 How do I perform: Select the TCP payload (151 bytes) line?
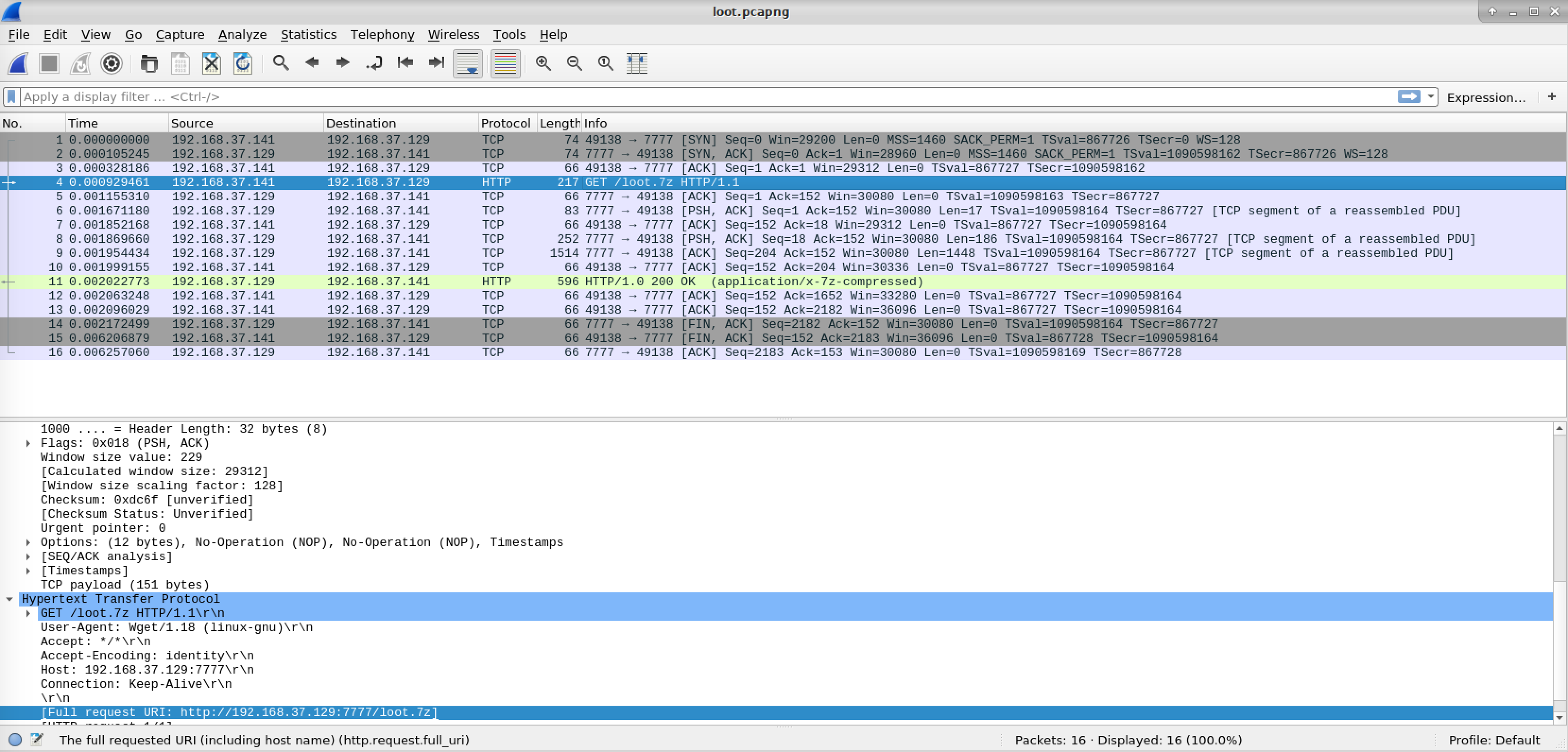point(125,585)
